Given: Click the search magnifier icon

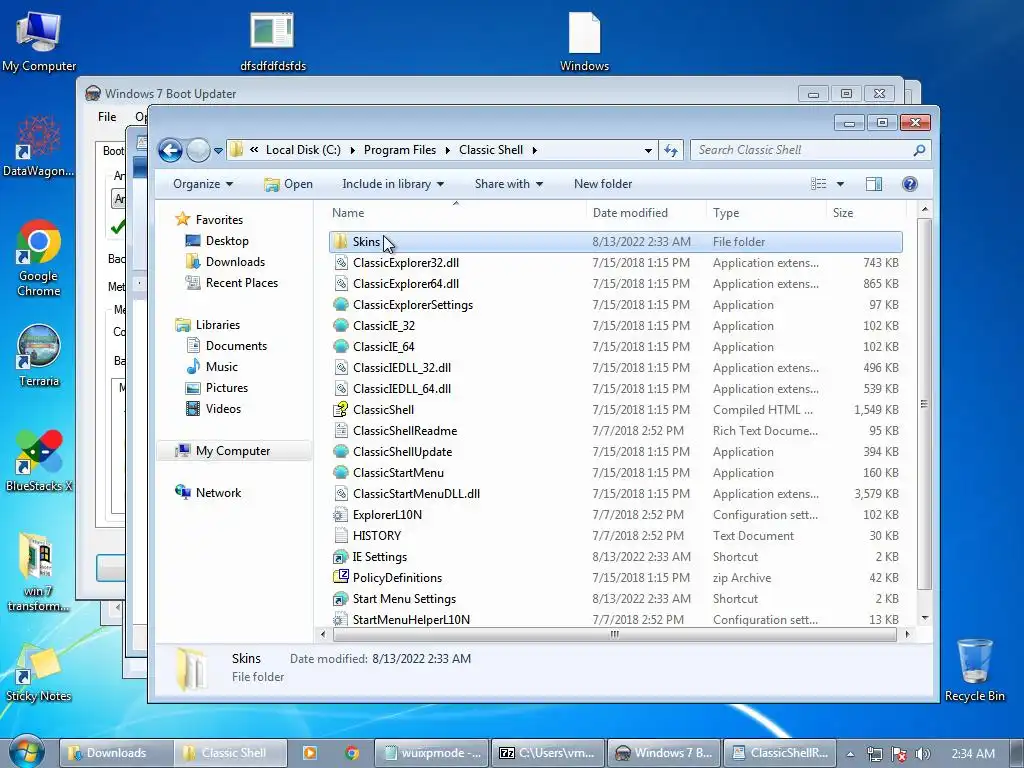Looking at the screenshot, I should point(920,150).
